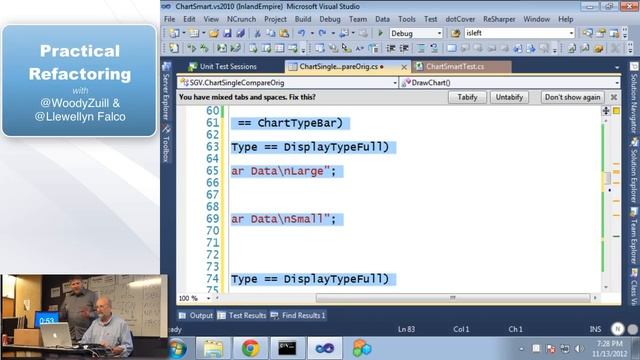Open the Toolbox side panel
Screen dimensions: 640x360
tap(166, 144)
